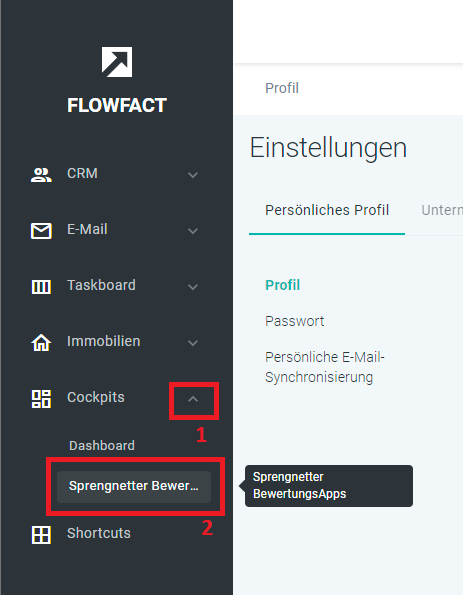Screen dimensions: 463x595
Task: Click the Taskboard columns icon
Action: [x=41, y=286]
